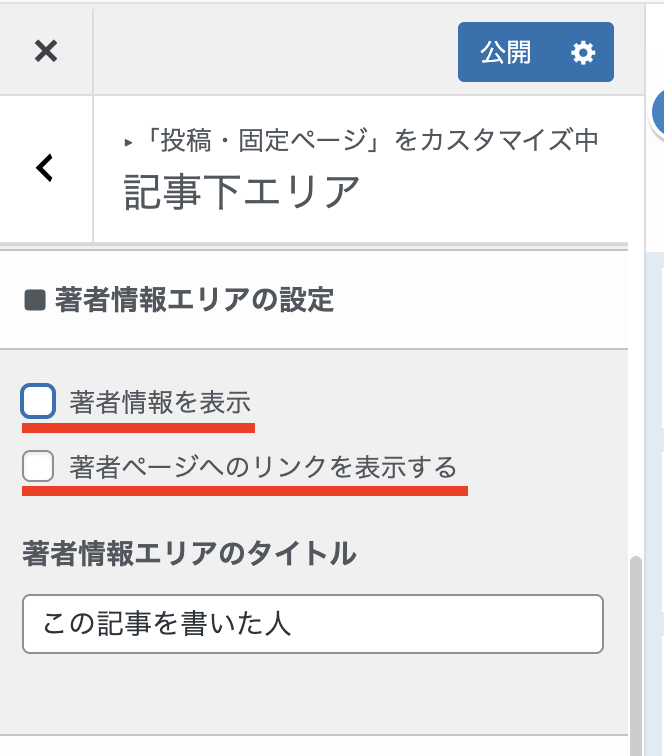664x756 pixels.
Task: Tick the 著者ページへのリンクを表示する checkbox
Action: point(38,466)
